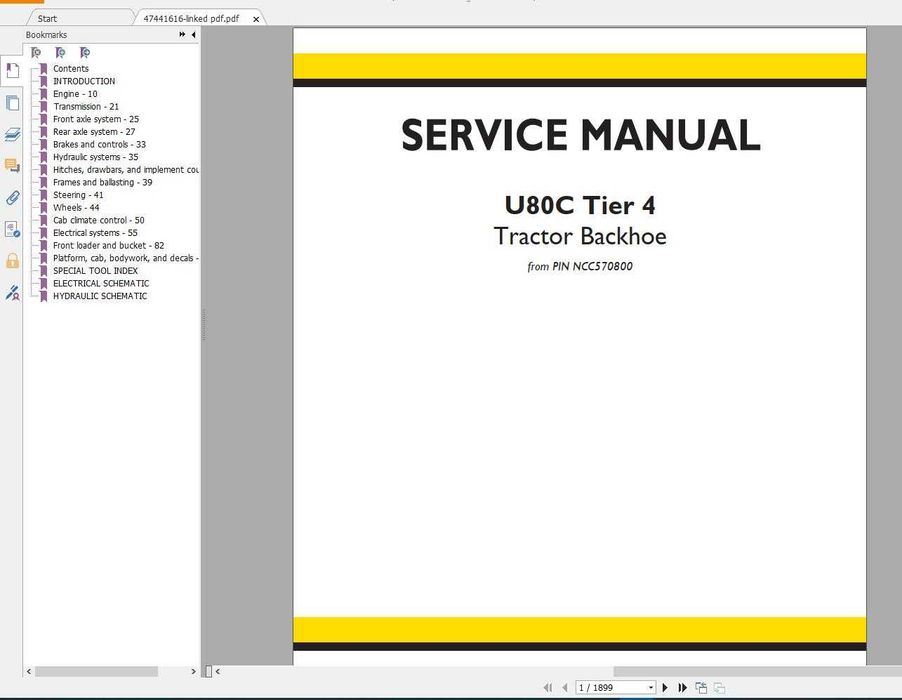Click the third bookmark tool icon
The width and height of the screenshot is (902, 700).
tap(85, 53)
